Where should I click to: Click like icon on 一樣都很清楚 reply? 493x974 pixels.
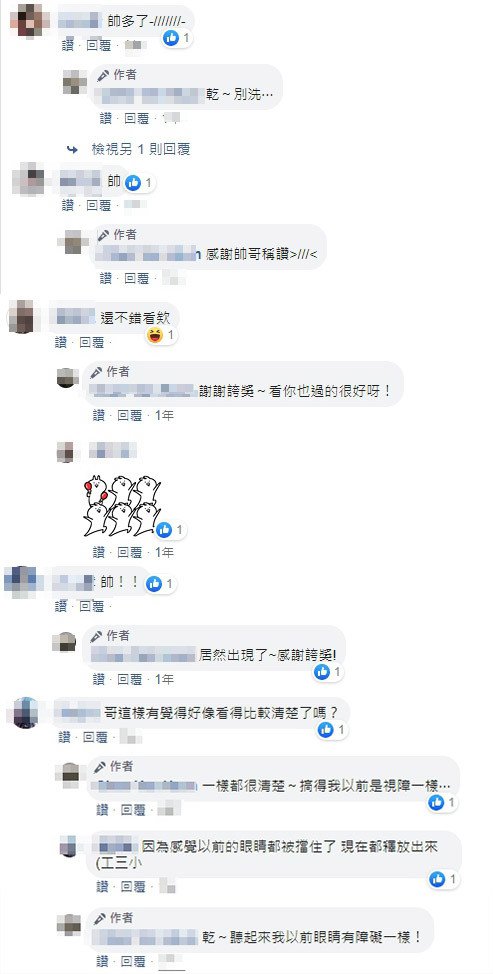[436, 803]
